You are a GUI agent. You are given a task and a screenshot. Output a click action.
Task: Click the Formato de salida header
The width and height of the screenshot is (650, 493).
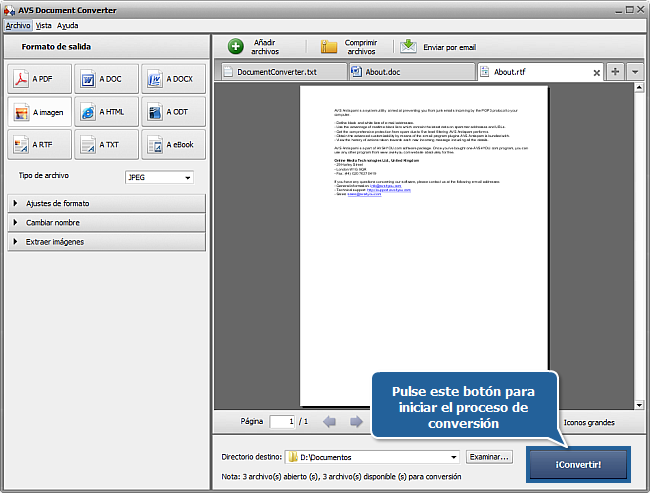tap(56, 47)
